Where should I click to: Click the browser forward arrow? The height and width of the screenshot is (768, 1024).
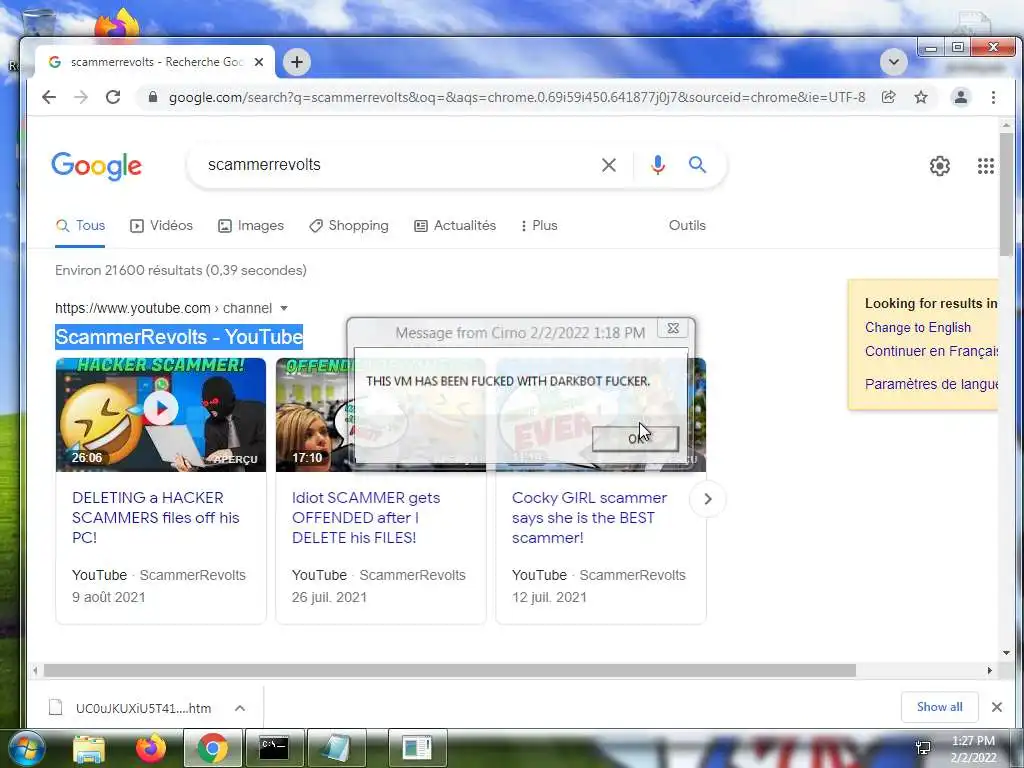pyautogui.click(x=81, y=97)
